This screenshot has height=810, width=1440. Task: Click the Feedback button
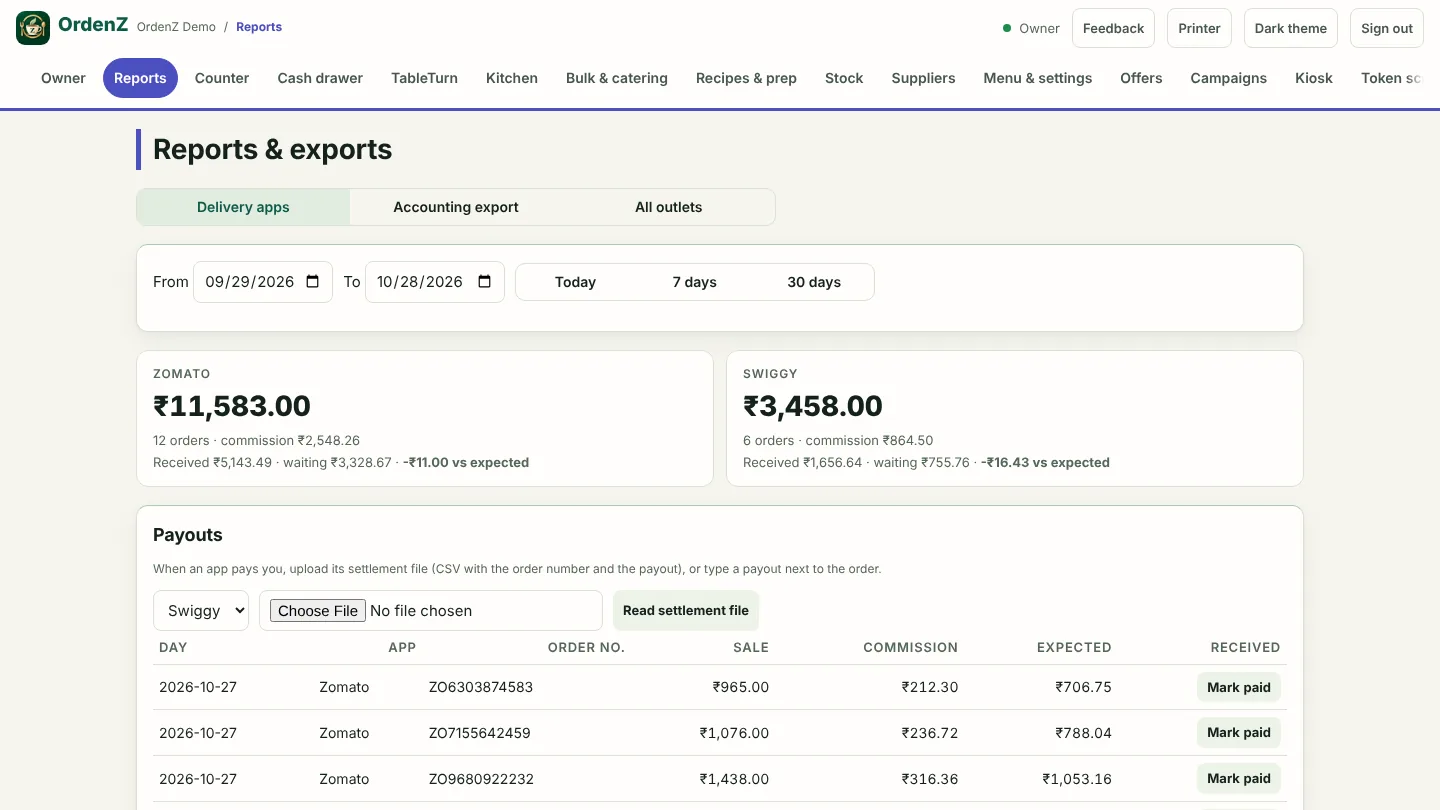[1113, 28]
